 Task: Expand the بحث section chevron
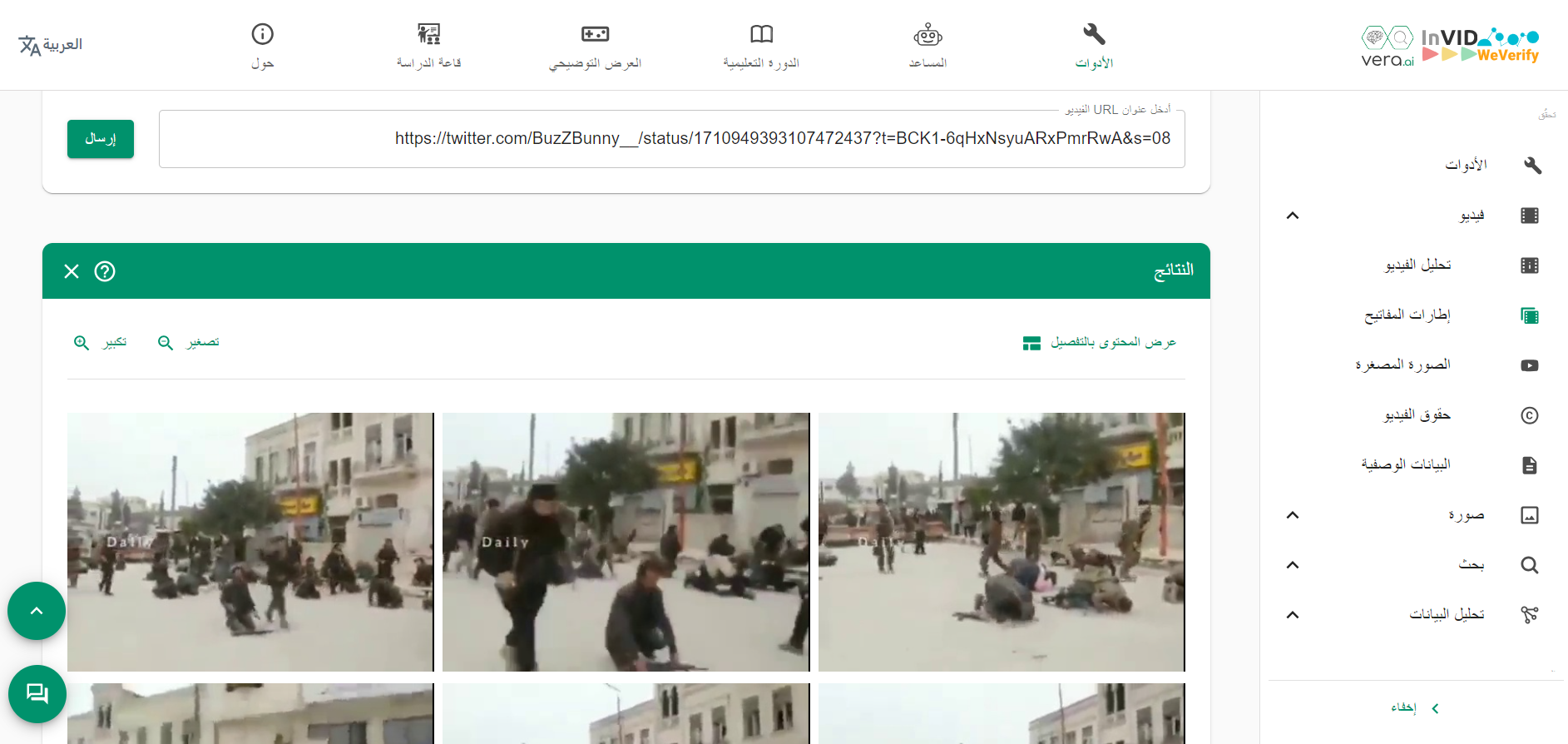[x=1293, y=565]
